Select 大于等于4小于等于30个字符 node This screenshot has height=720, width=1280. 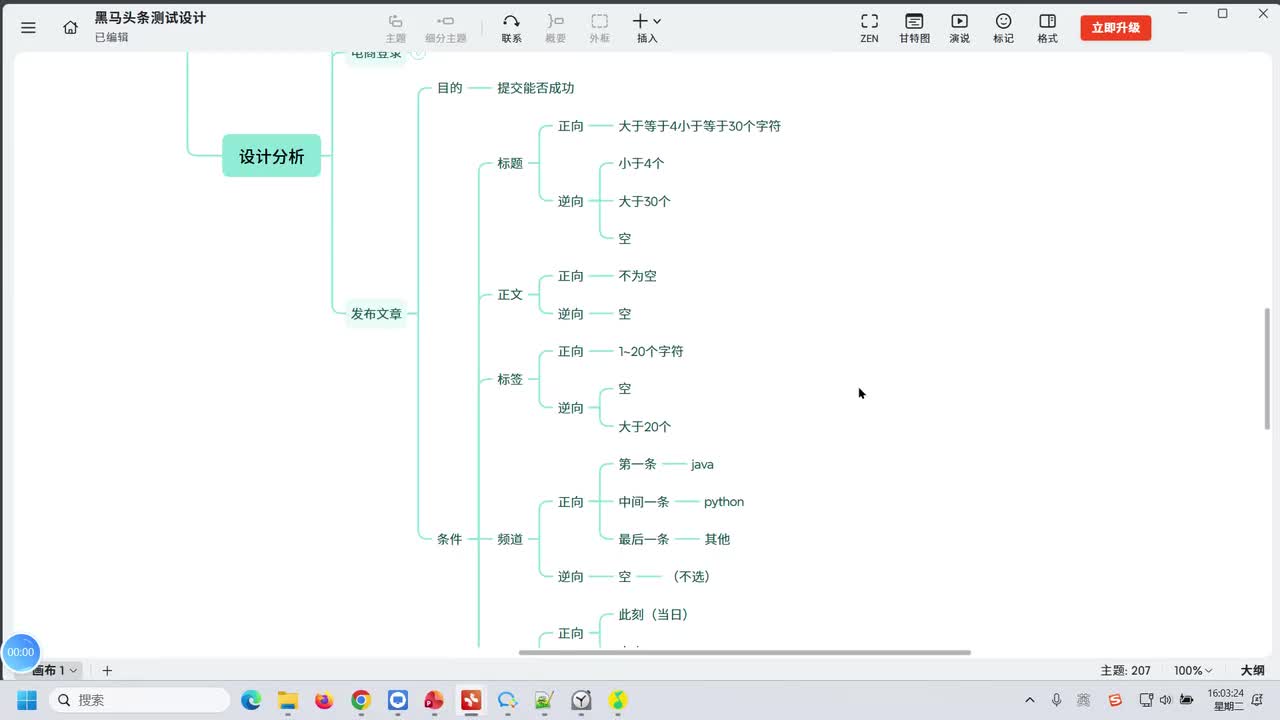tap(699, 126)
